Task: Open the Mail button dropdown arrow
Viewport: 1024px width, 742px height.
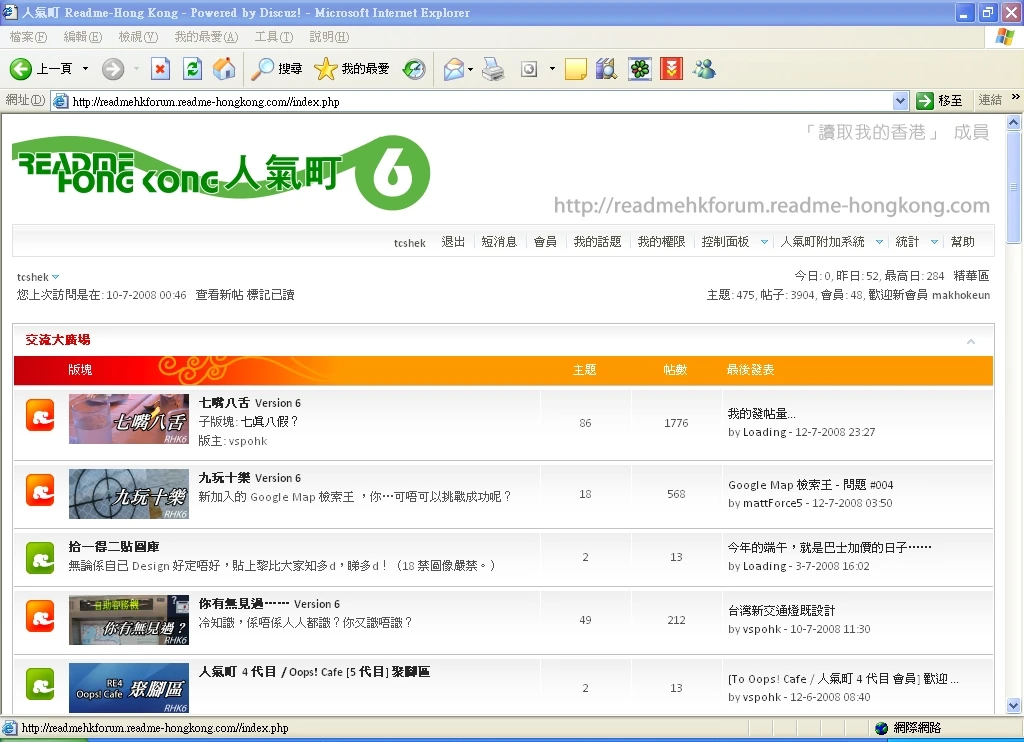Action: (470, 69)
